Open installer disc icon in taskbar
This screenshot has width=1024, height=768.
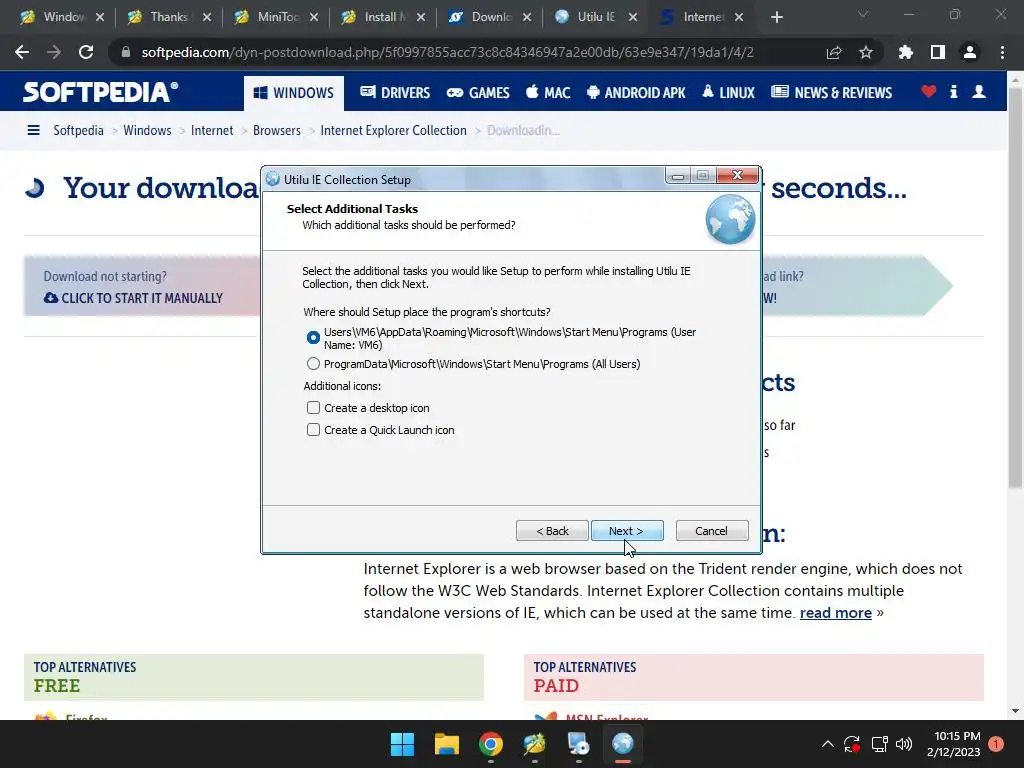tap(579, 744)
